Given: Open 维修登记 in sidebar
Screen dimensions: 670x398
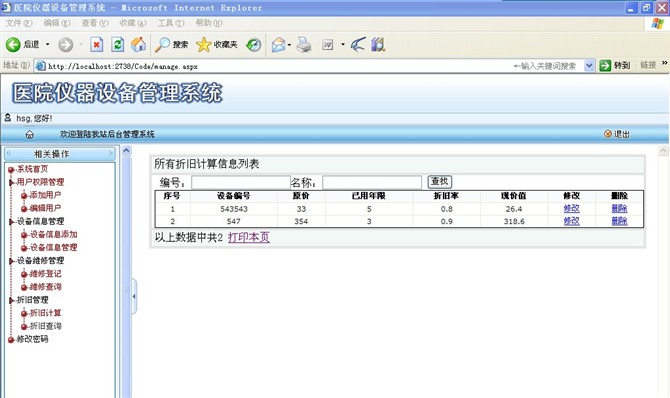Looking at the screenshot, I should 45,274.
